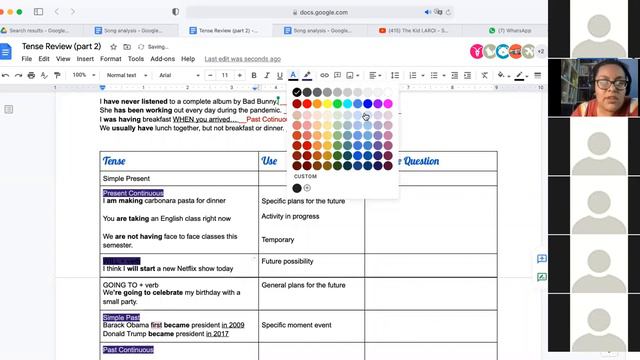Image resolution: width=640 pixels, height=360 pixels.
Task: Click the numbered list icon
Action: click(x=413, y=75)
